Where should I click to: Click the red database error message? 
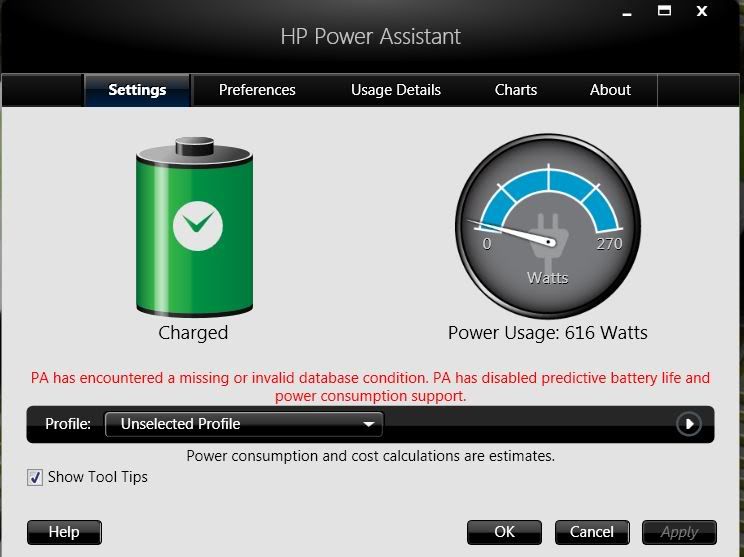click(370, 387)
